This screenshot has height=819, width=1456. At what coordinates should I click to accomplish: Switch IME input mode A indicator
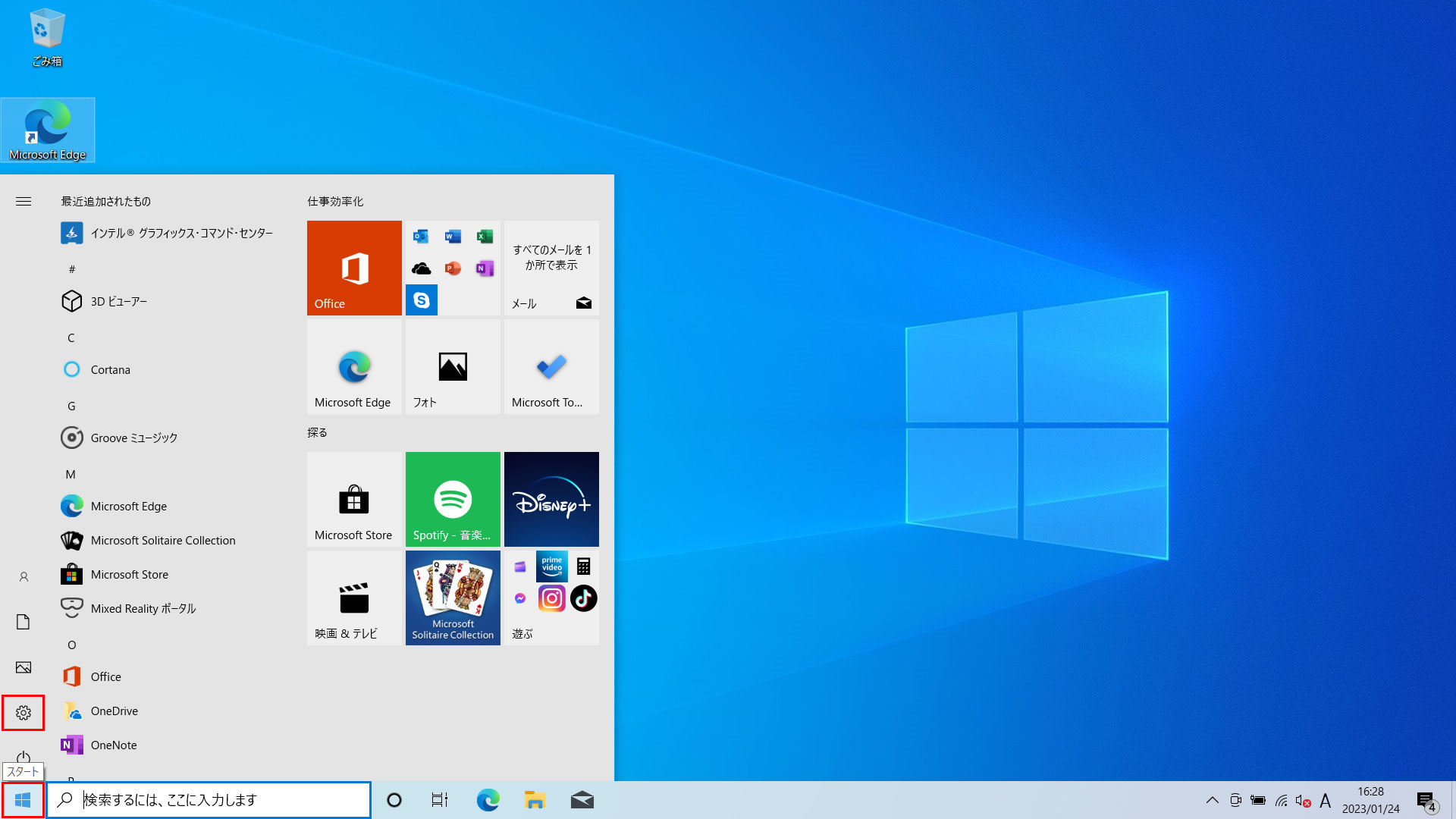[x=1326, y=800]
